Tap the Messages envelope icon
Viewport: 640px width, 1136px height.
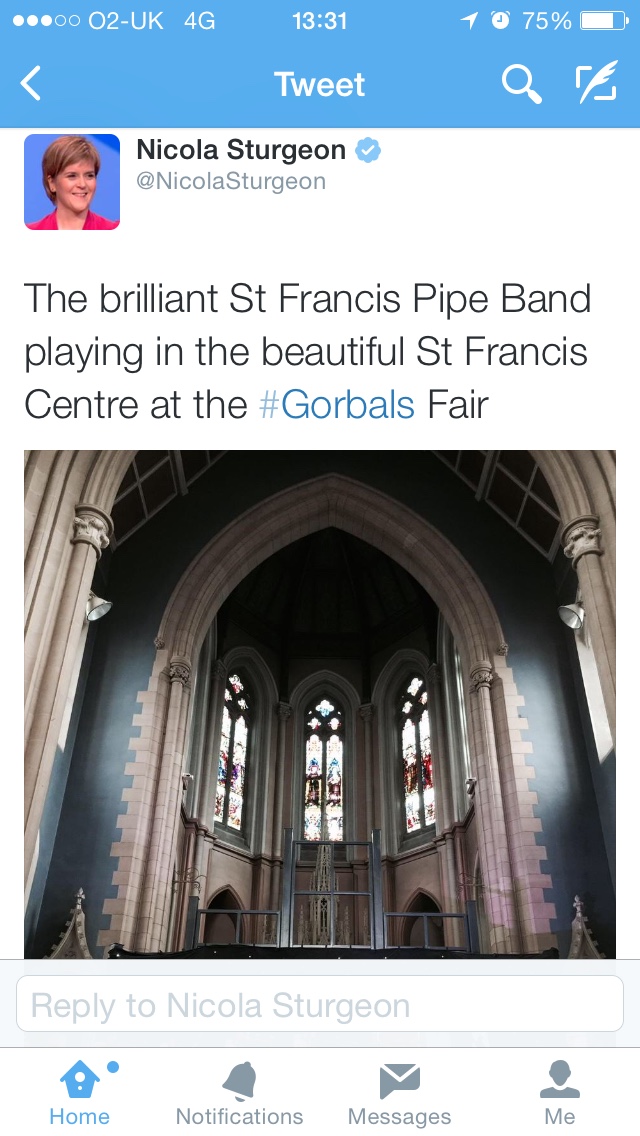click(399, 1080)
